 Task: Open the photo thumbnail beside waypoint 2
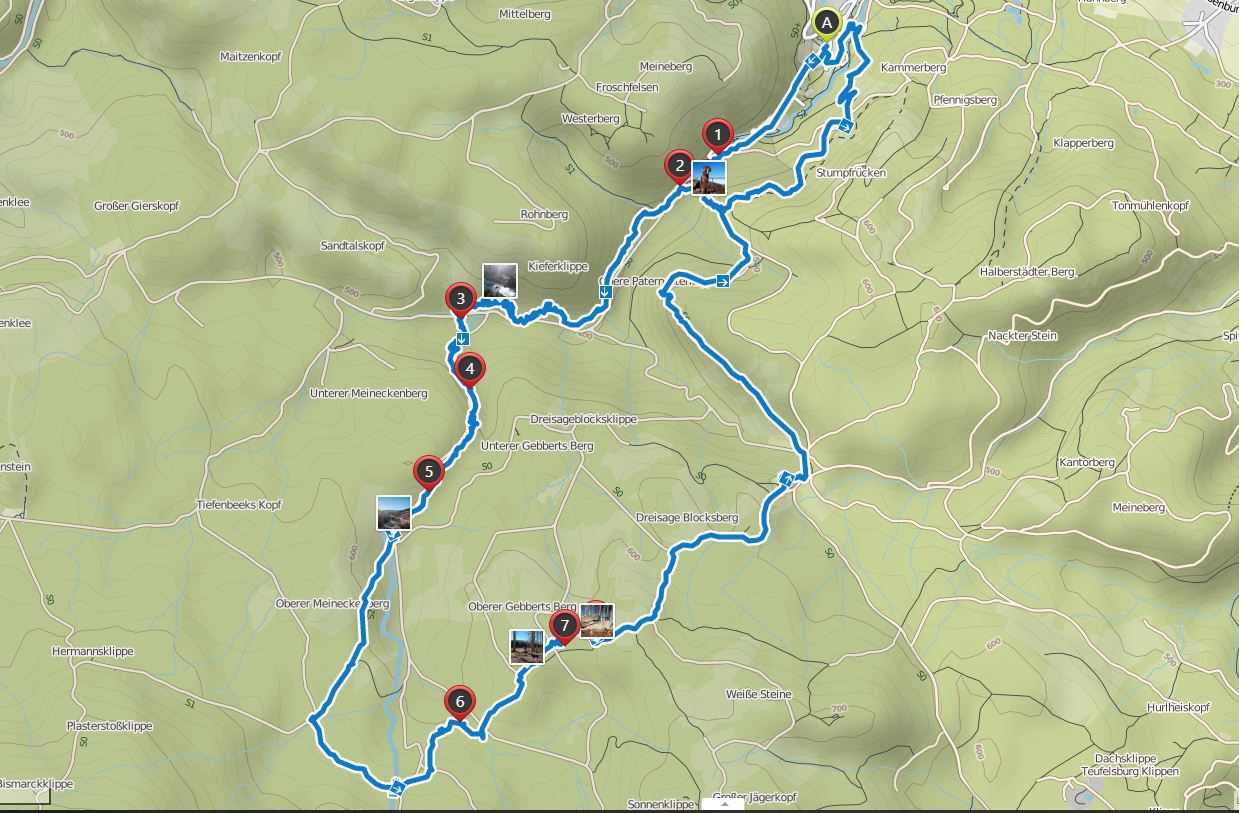point(709,177)
